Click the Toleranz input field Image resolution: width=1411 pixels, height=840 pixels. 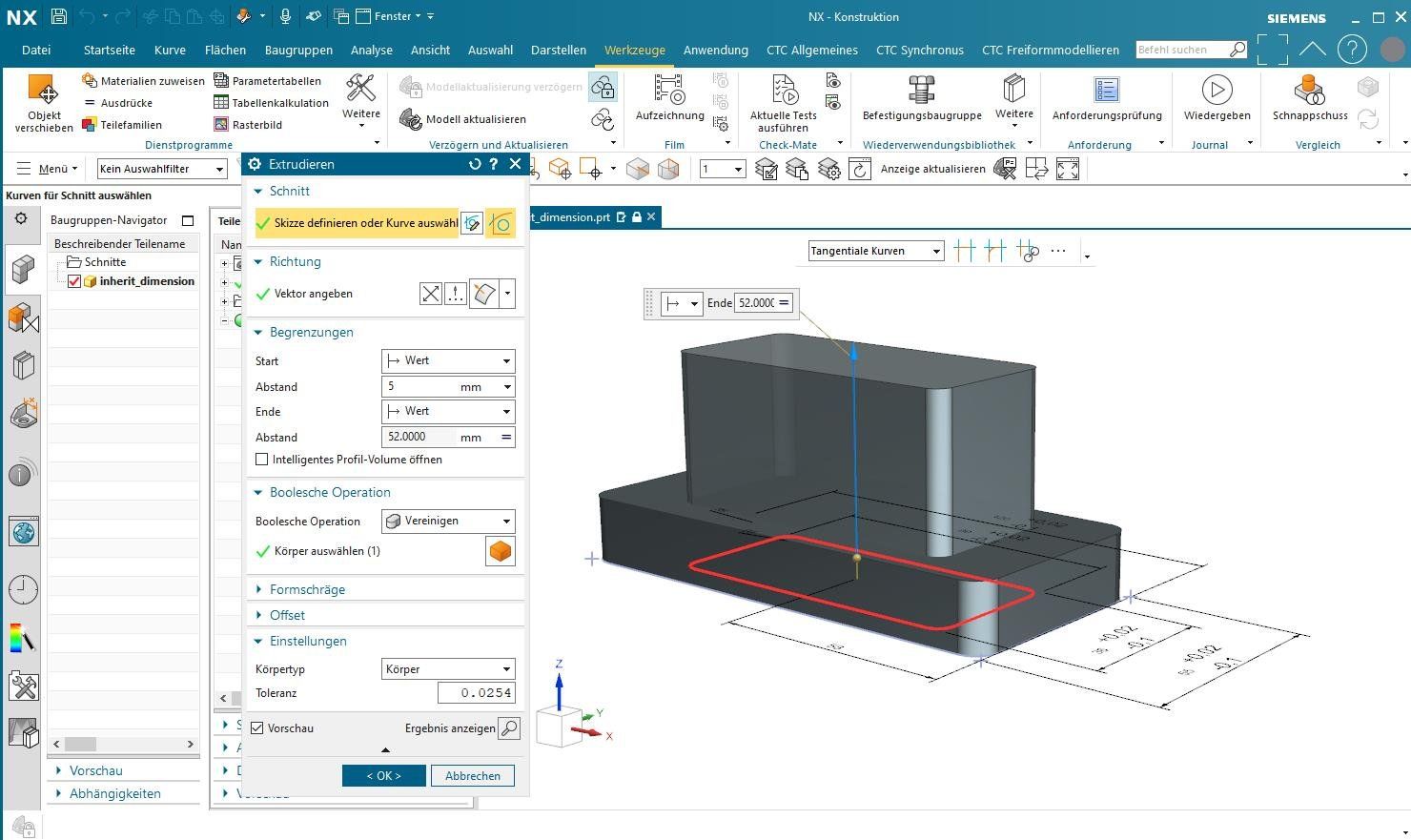click(x=476, y=693)
